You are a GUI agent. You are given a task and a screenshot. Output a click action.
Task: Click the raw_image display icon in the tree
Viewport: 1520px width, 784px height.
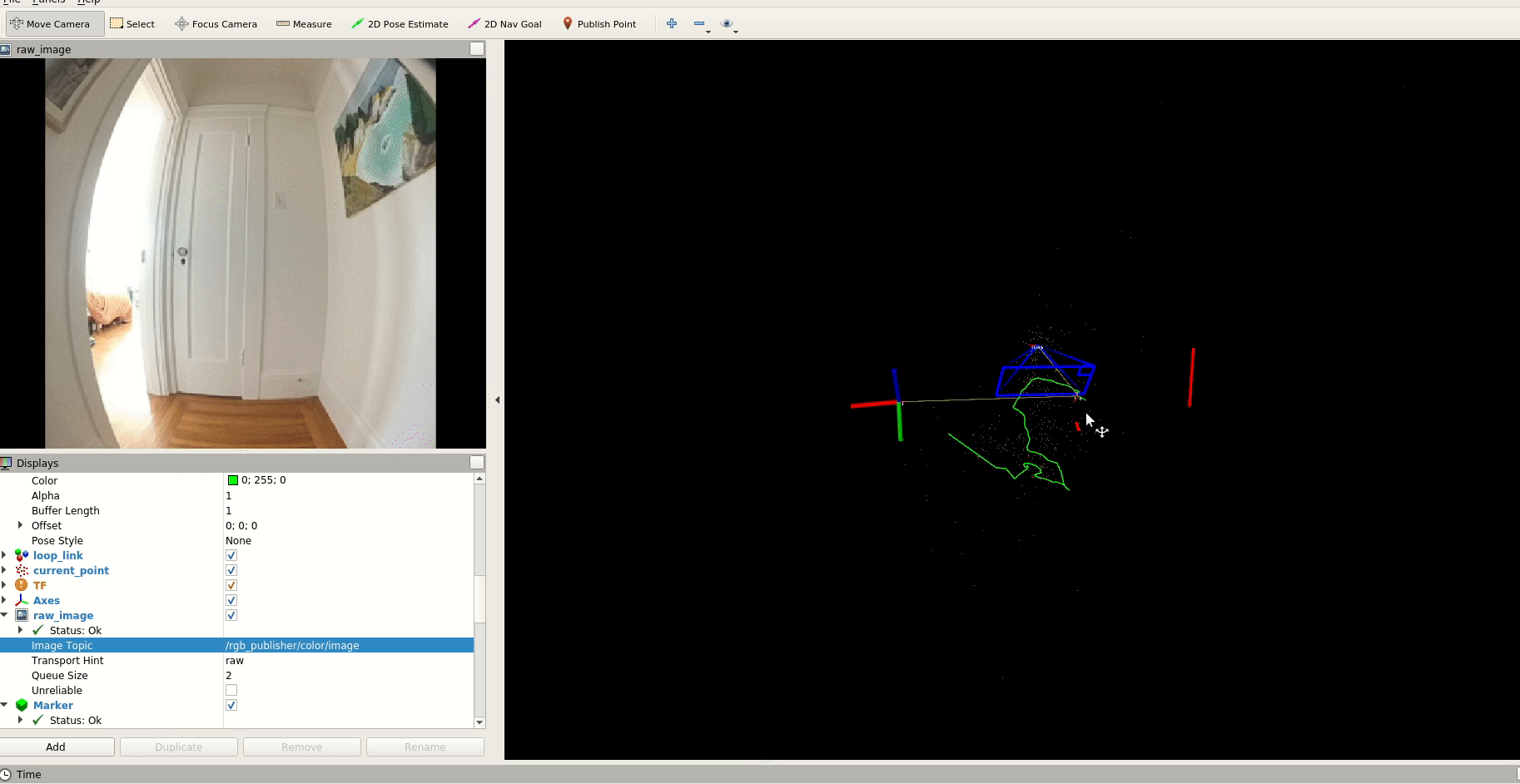pos(22,615)
